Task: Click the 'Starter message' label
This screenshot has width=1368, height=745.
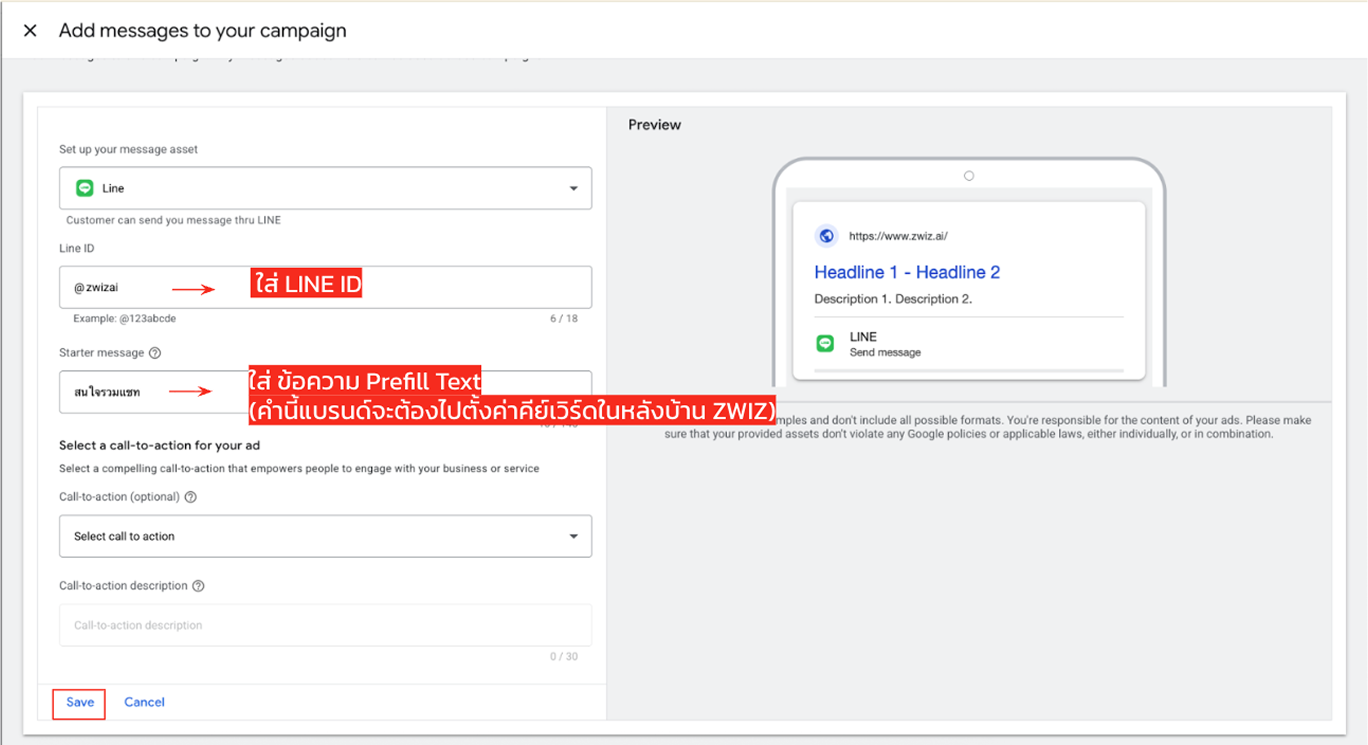Action: pyautogui.click(x=101, y=353)
